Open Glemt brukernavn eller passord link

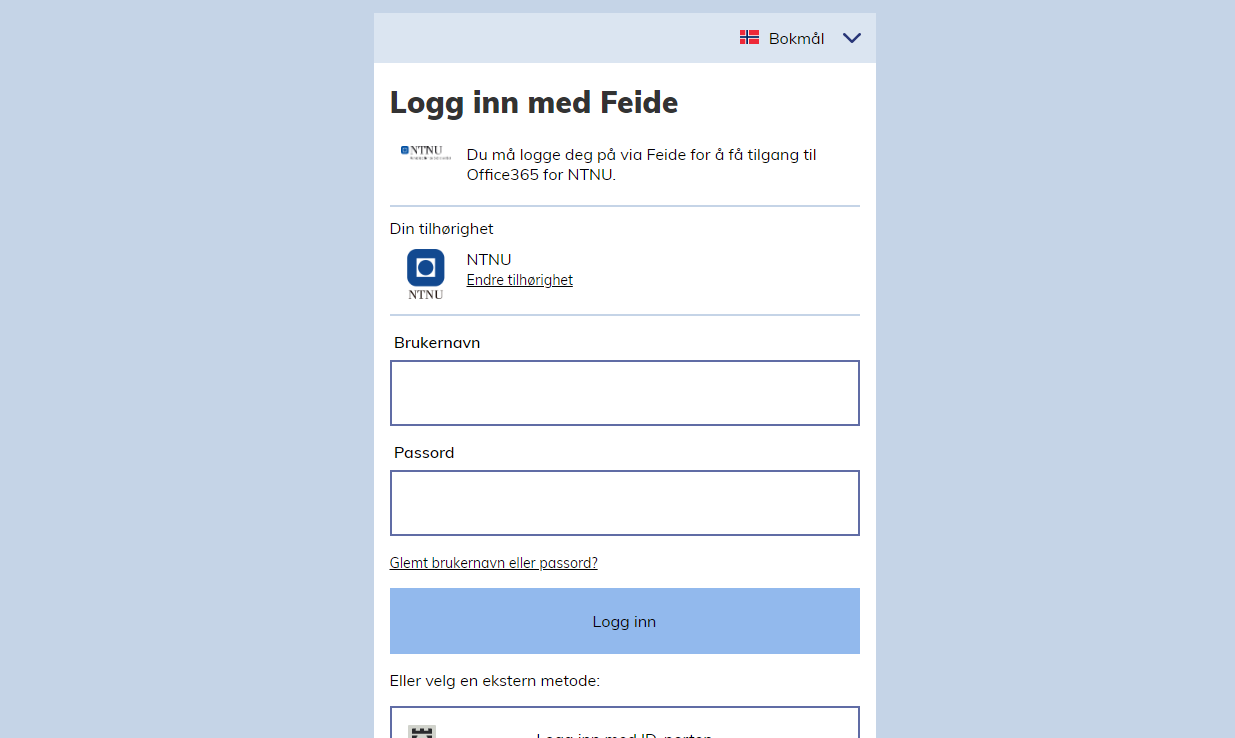pos(494,563)
